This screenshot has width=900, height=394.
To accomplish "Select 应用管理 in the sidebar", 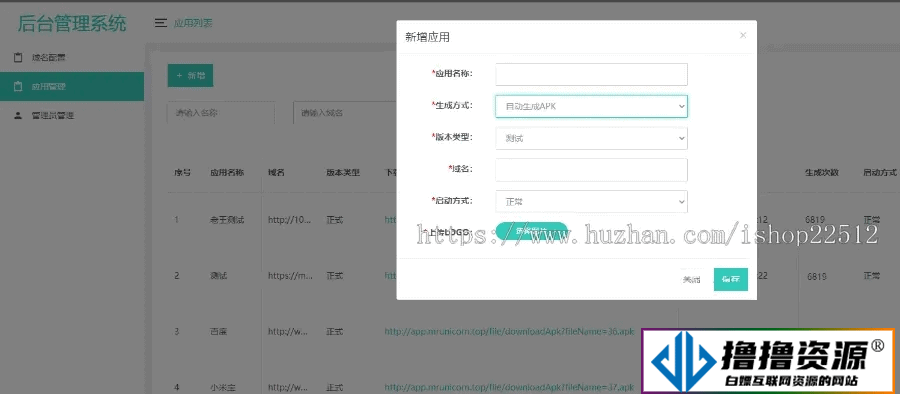I will 72,87.
